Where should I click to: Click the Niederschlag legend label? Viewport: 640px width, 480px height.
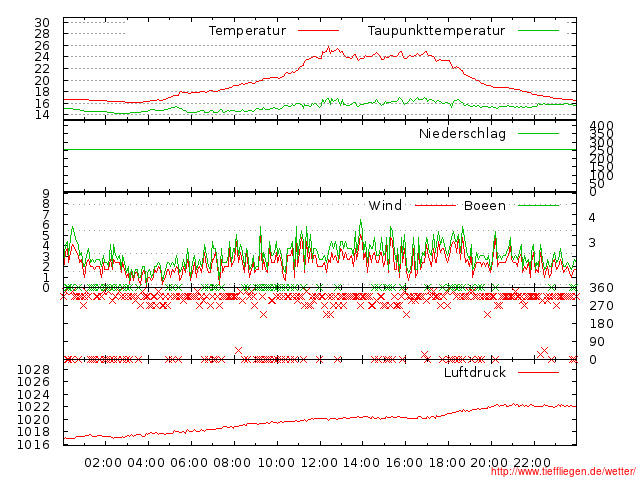pos(462,134)
